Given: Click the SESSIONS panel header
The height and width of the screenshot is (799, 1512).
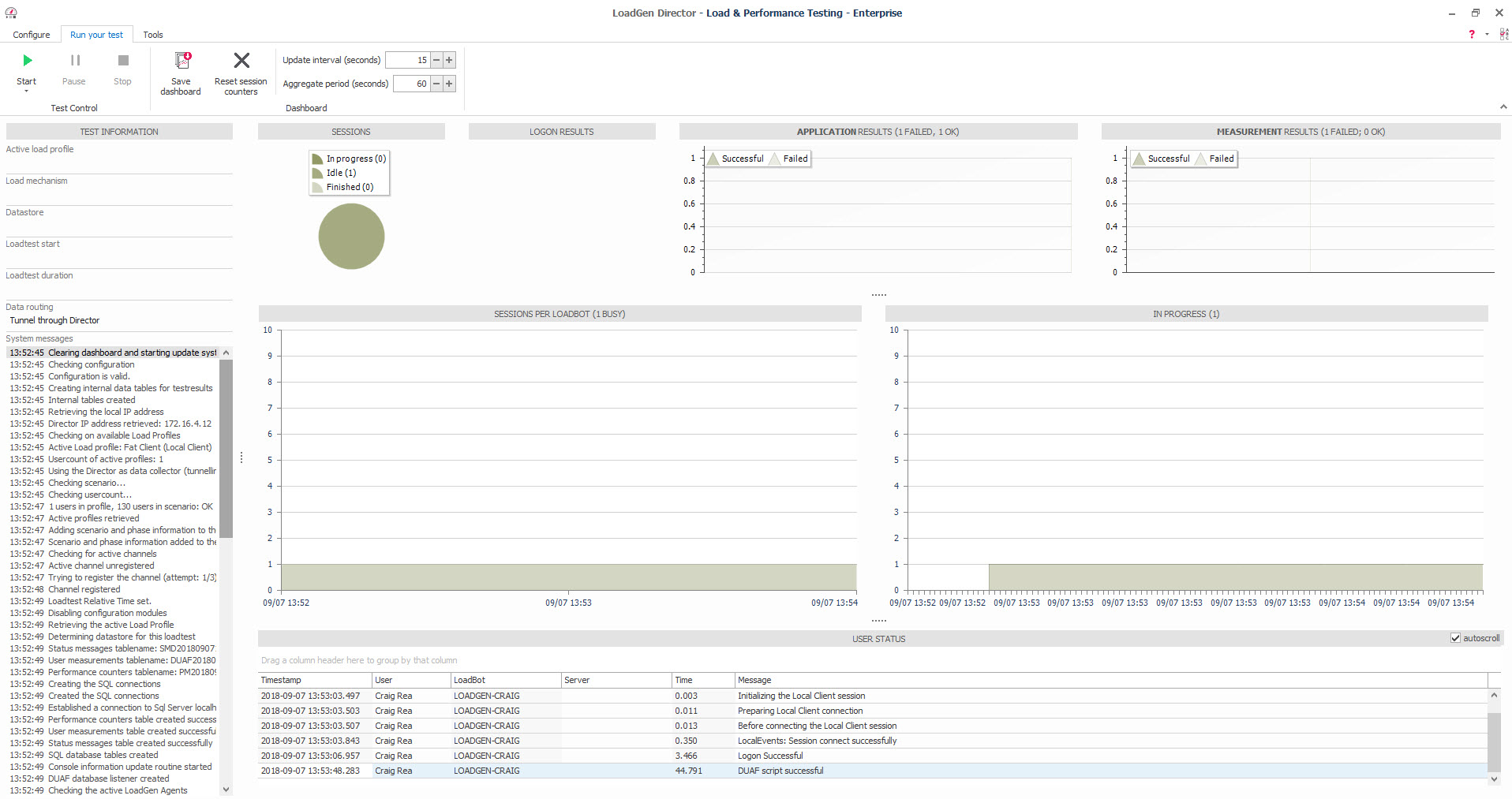Looking at the screenshot, I should tap(351, 132).
